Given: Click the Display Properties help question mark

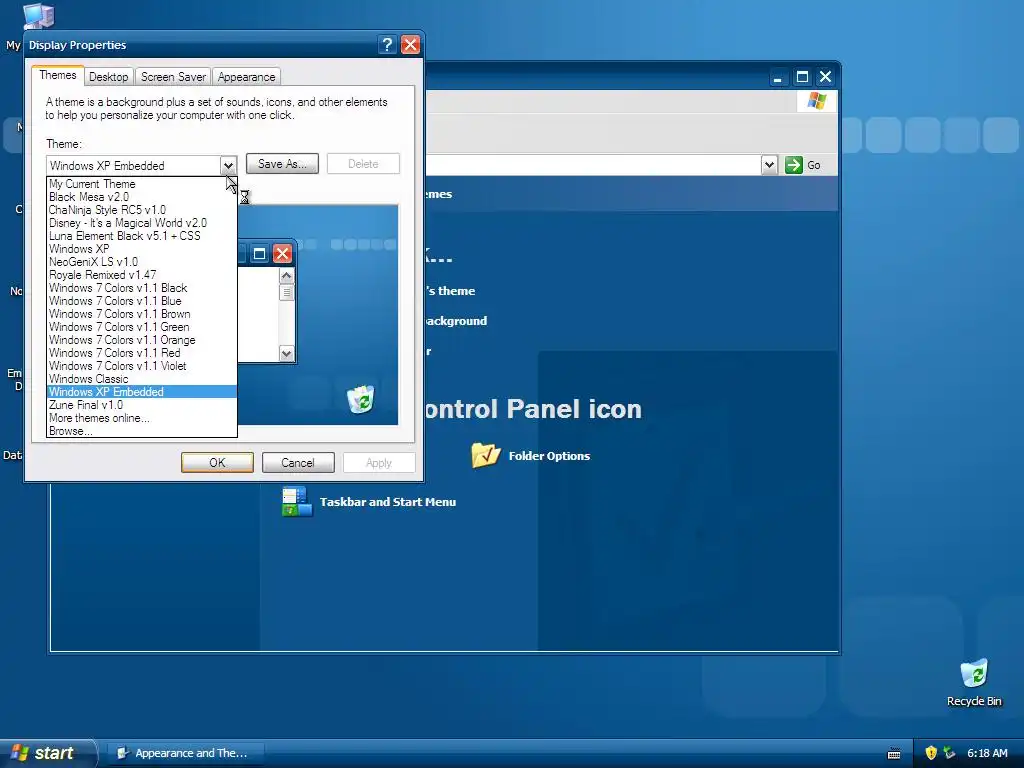Looking at the screenshot, I should pyautogui.click(x=387, y=44).
